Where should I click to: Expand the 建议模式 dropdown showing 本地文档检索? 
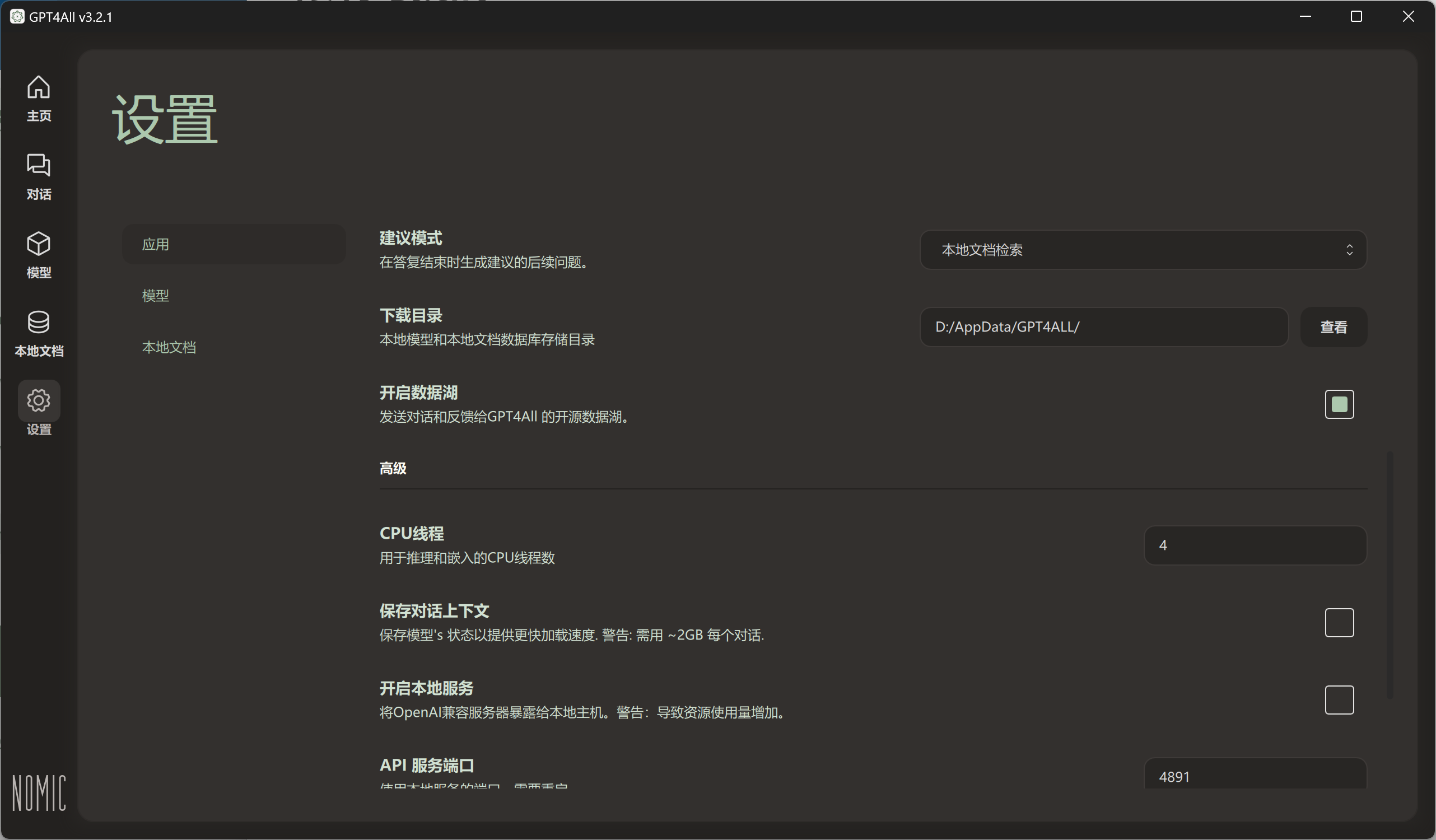coord(1143,250)
